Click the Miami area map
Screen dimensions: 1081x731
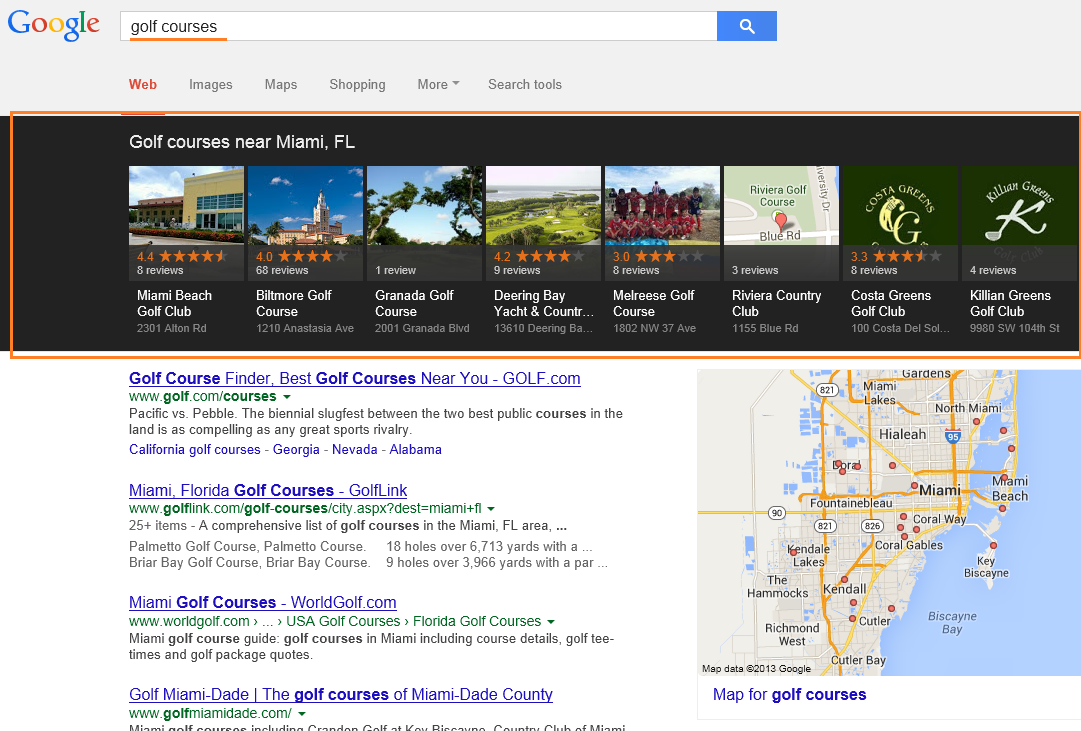(x=889, y=523)
